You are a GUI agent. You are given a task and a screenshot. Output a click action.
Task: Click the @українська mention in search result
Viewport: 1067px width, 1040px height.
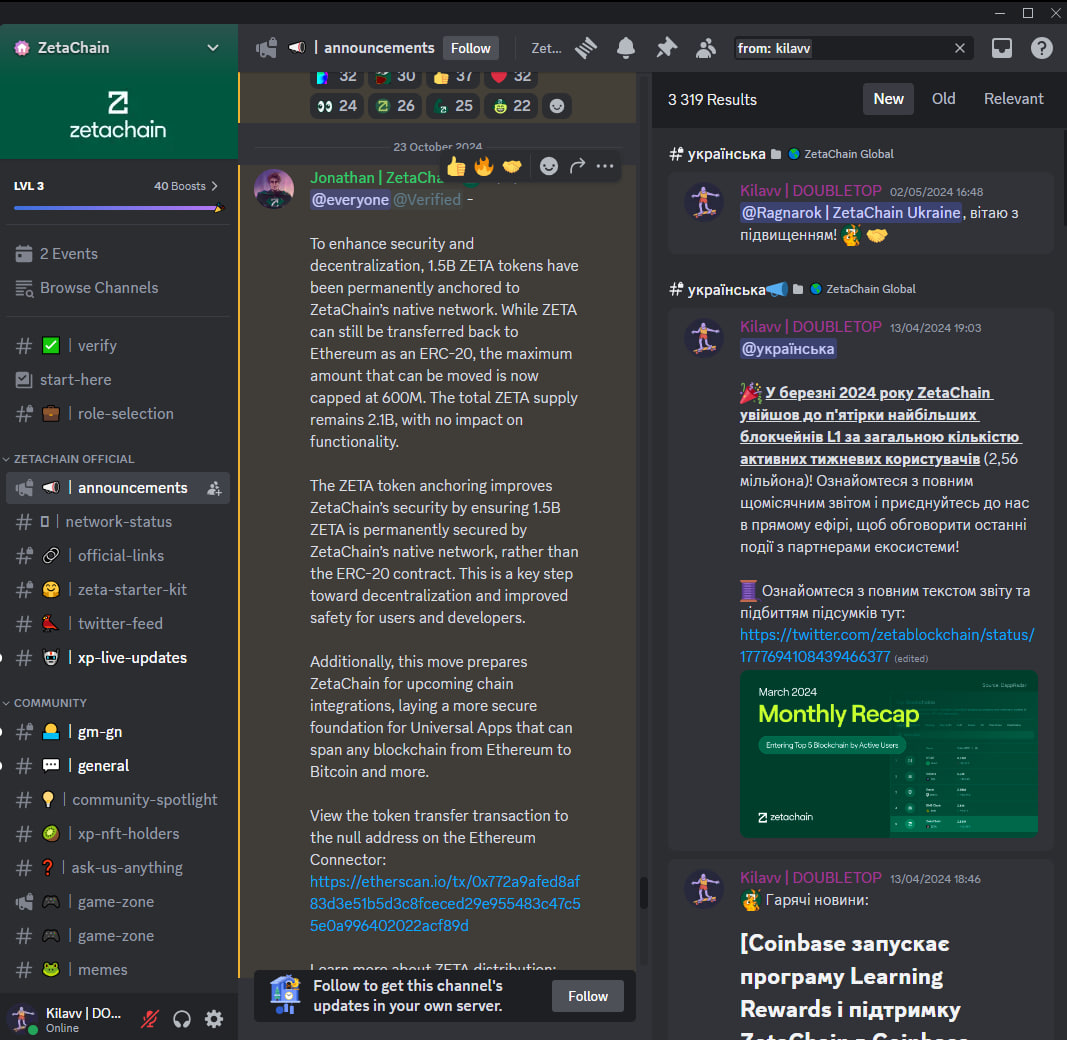pos(788,349)
